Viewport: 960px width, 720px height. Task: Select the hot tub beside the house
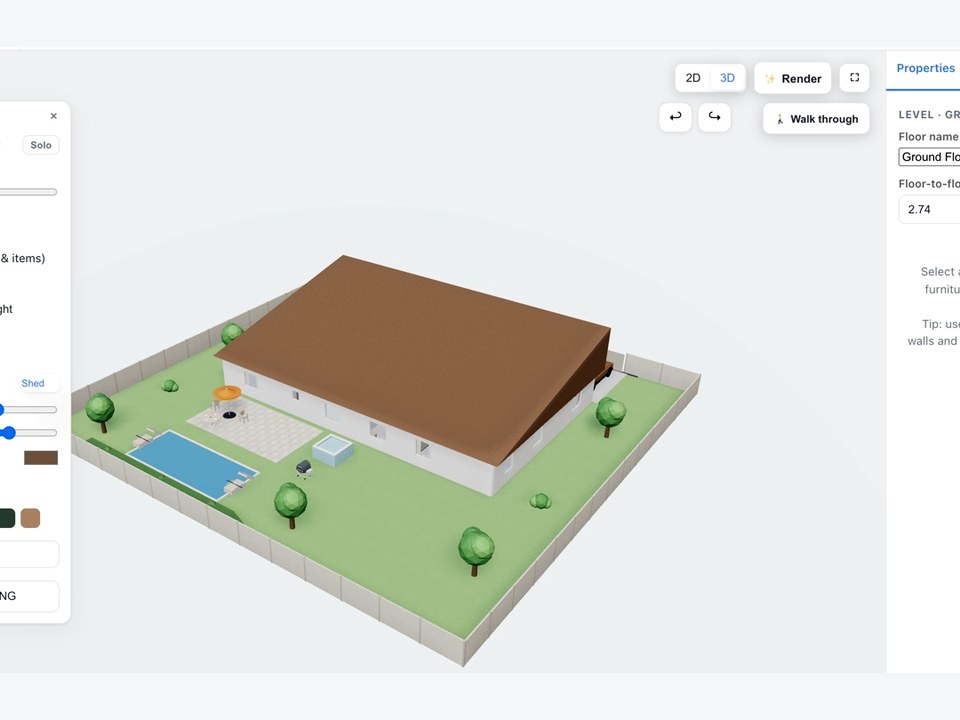[332, 451]
